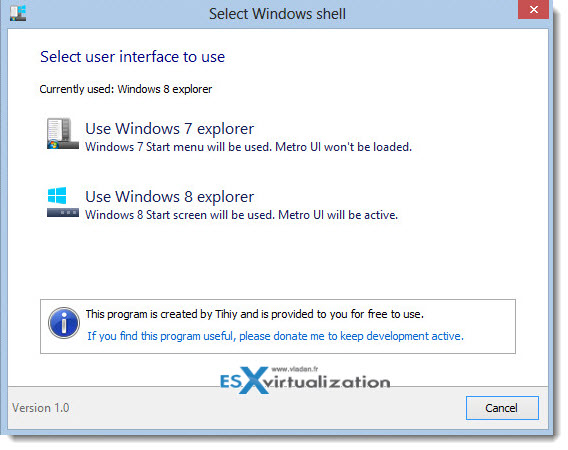Close the Select Windows shell dialog
This screenshot has height=450, width=568.
(533, 9)
